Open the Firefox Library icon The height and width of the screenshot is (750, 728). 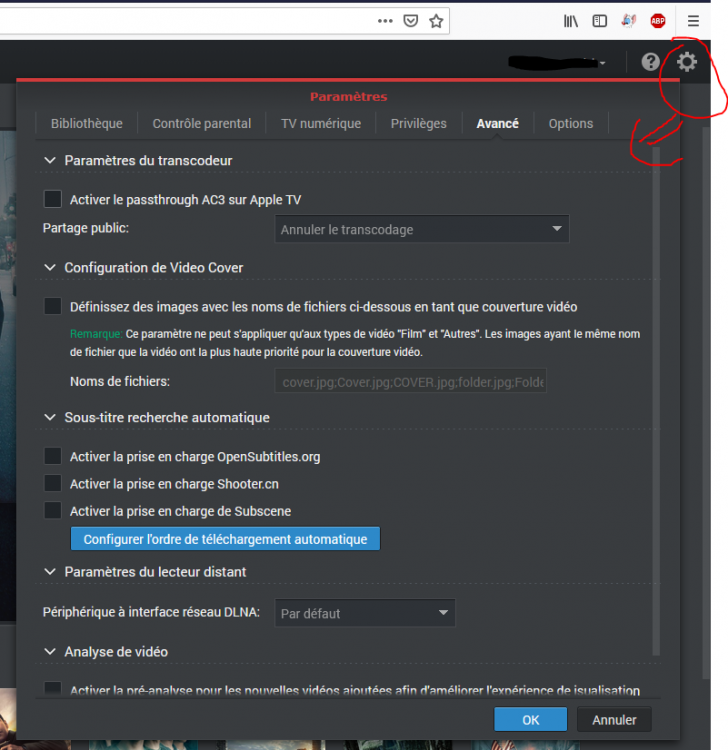571,21
